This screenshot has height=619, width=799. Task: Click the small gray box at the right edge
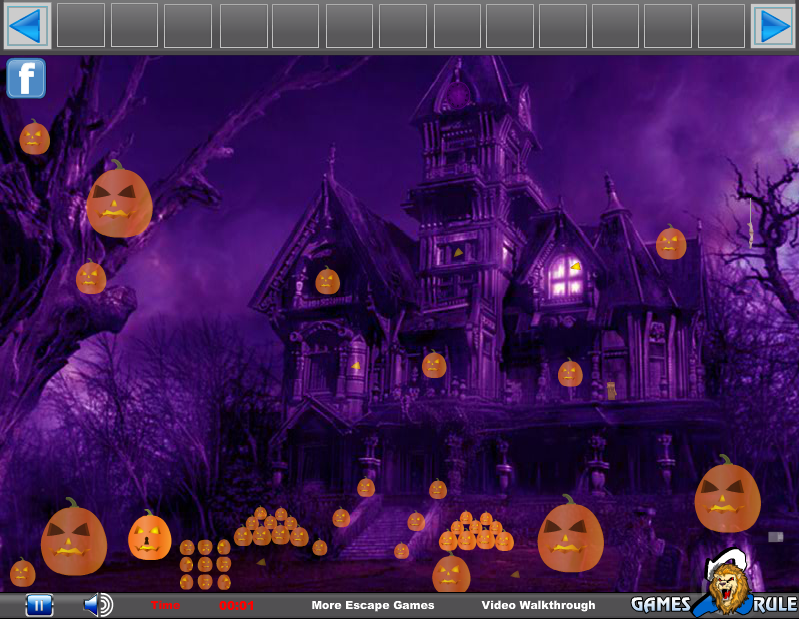coord(776,536)
